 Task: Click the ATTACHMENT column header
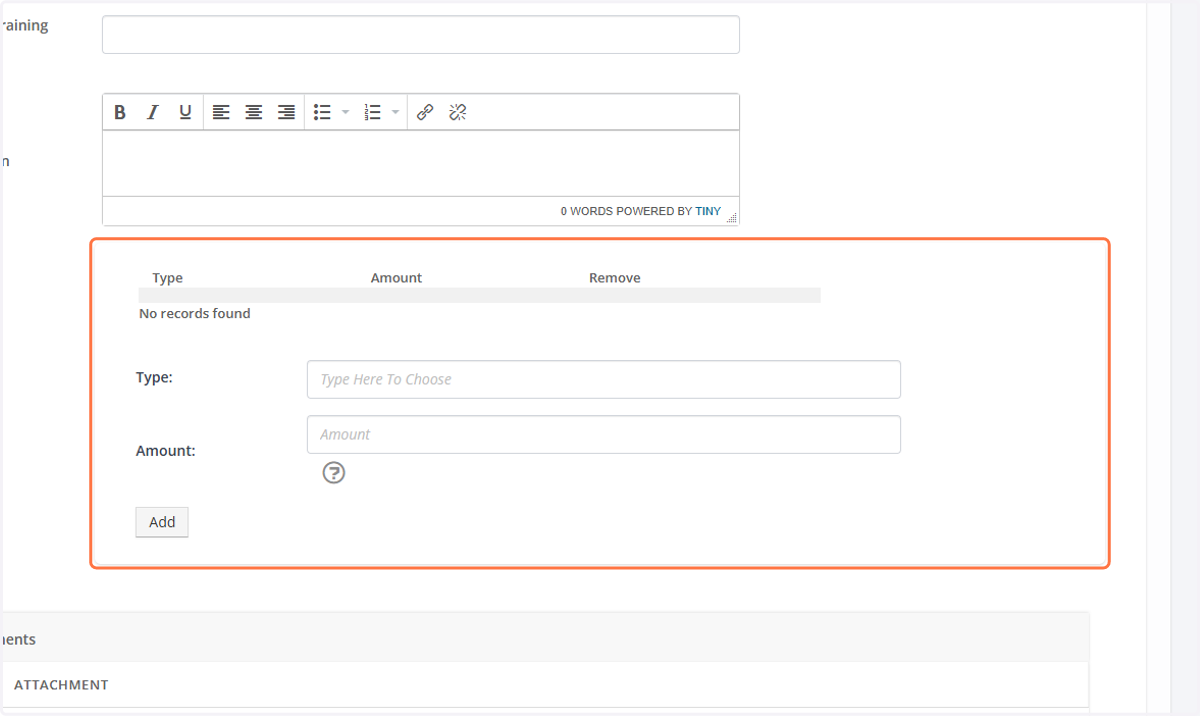tap(61, 685)
